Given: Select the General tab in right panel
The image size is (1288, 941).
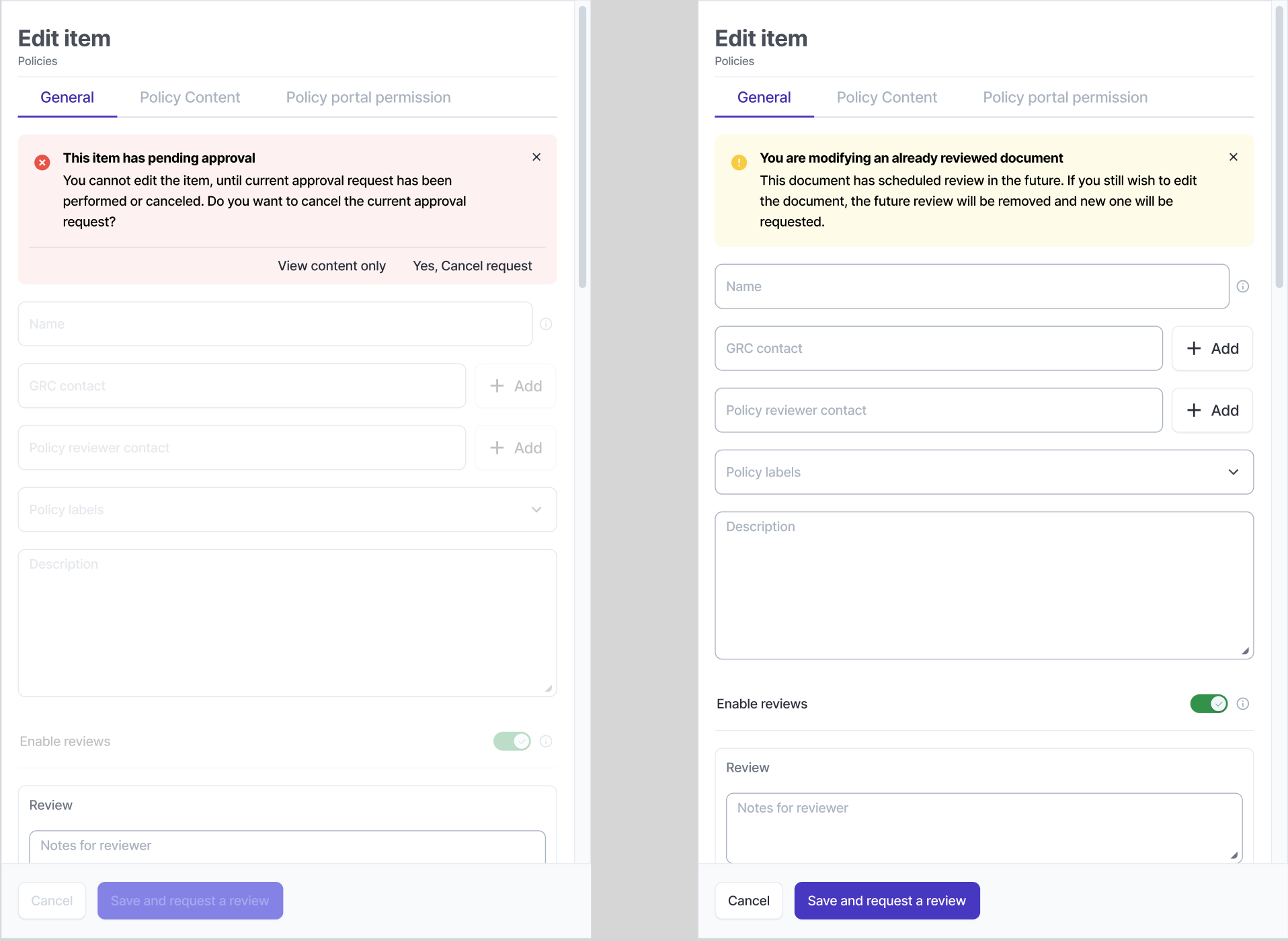Looking at the screenshot, I should tap(764, 97).
